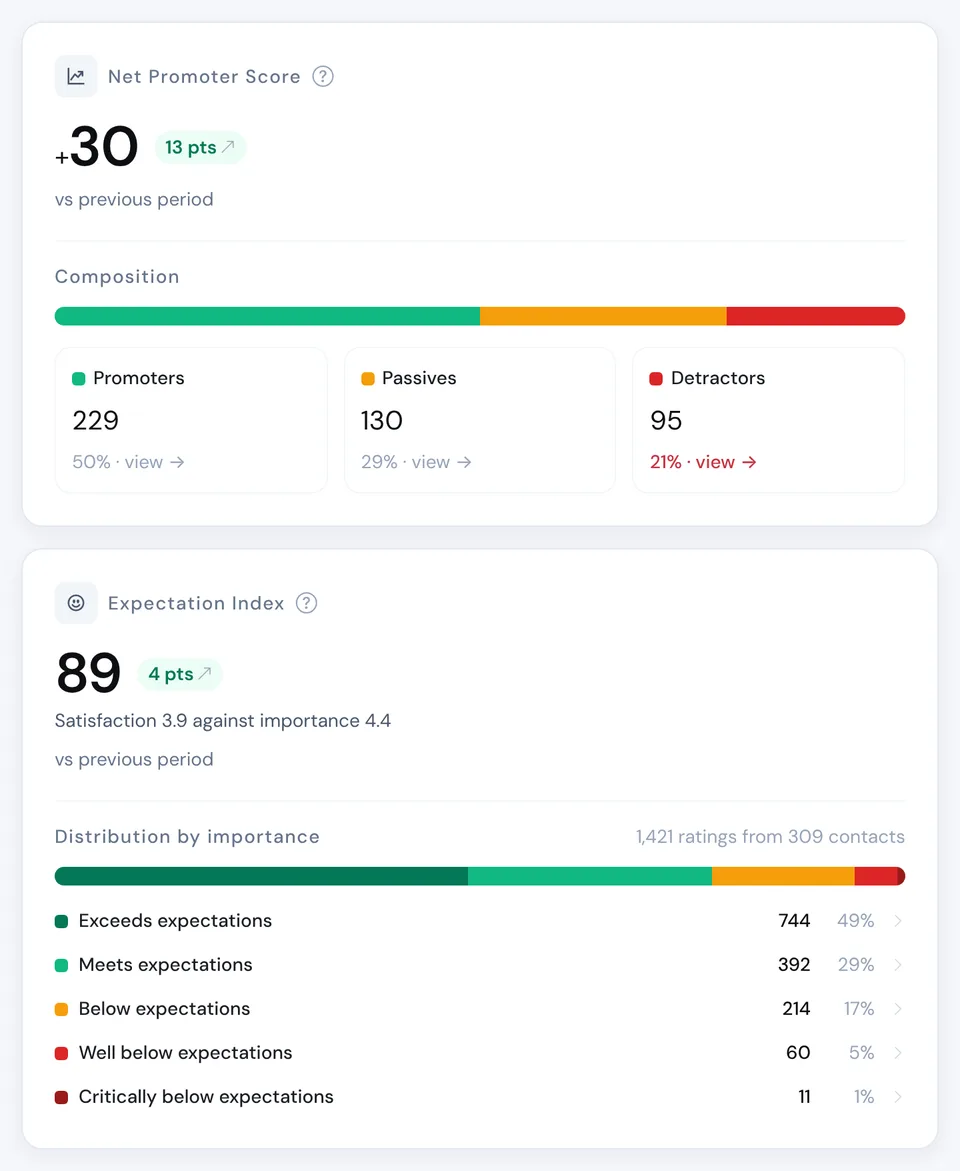960x1171 pixels.
Task: Click the orange distribution bar segment
Action: pos(783,876)
